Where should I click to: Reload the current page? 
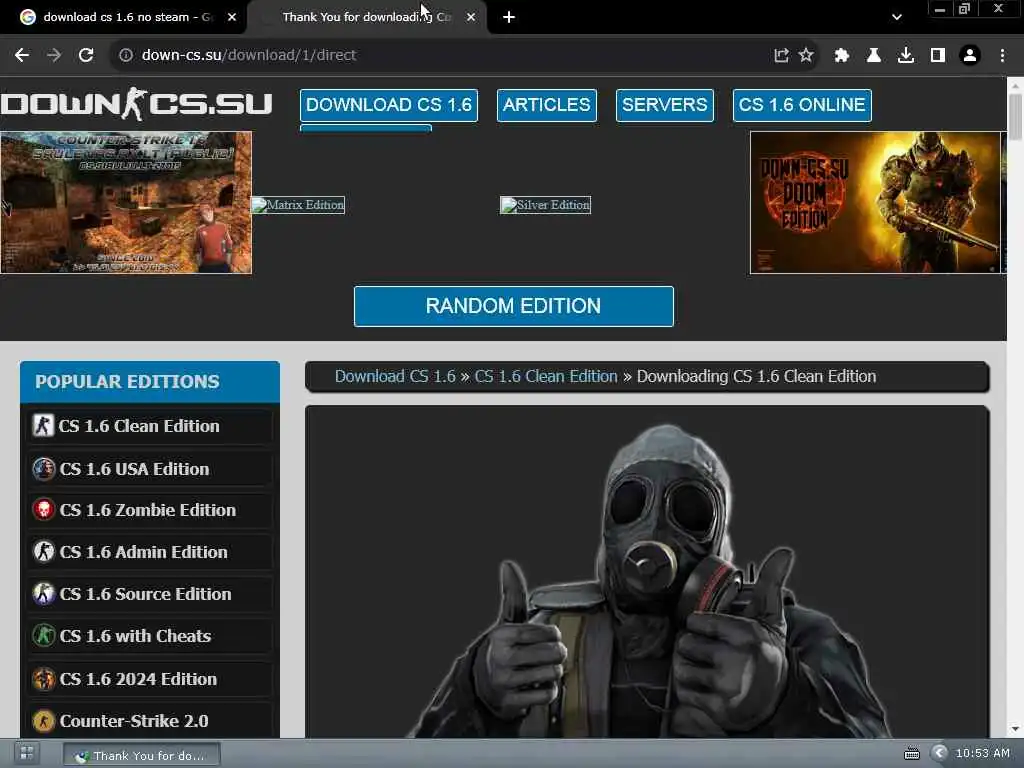coord(86,56)
